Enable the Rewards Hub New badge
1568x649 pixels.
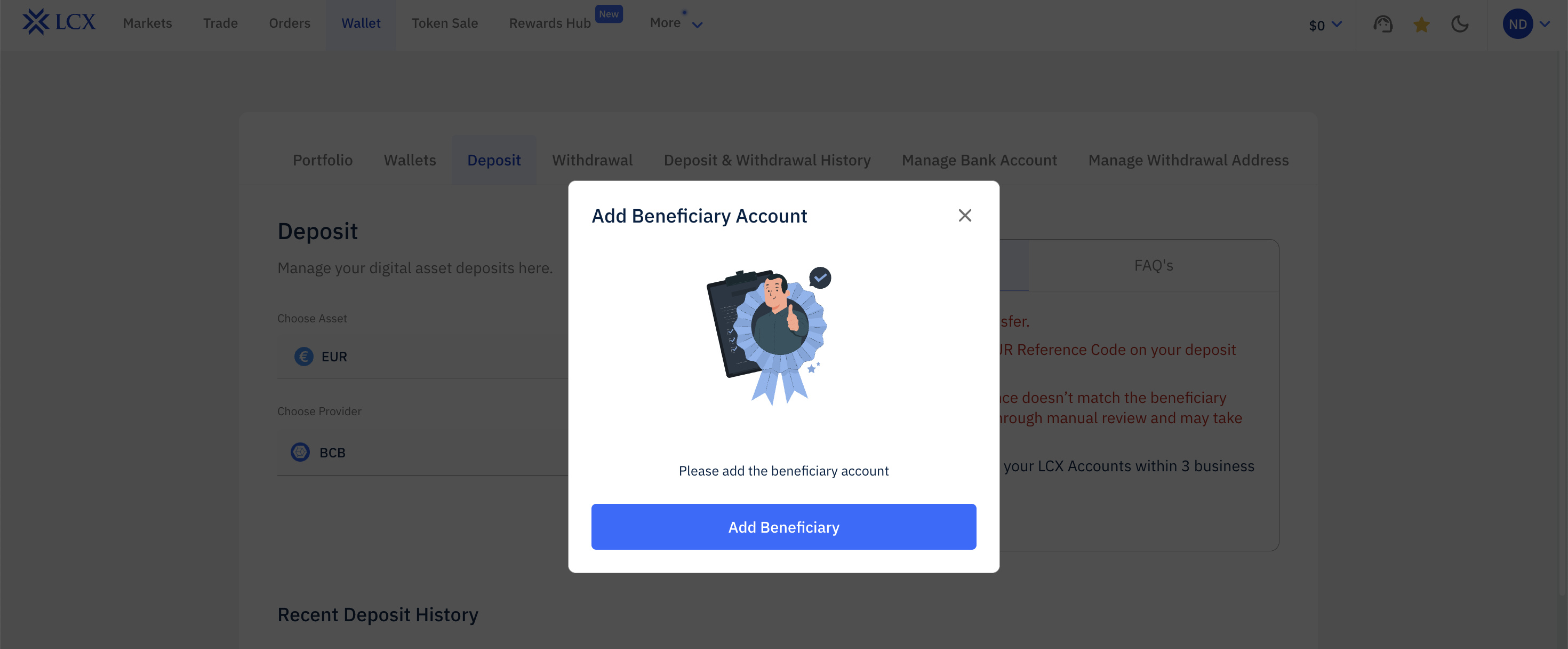coord(608,13)
